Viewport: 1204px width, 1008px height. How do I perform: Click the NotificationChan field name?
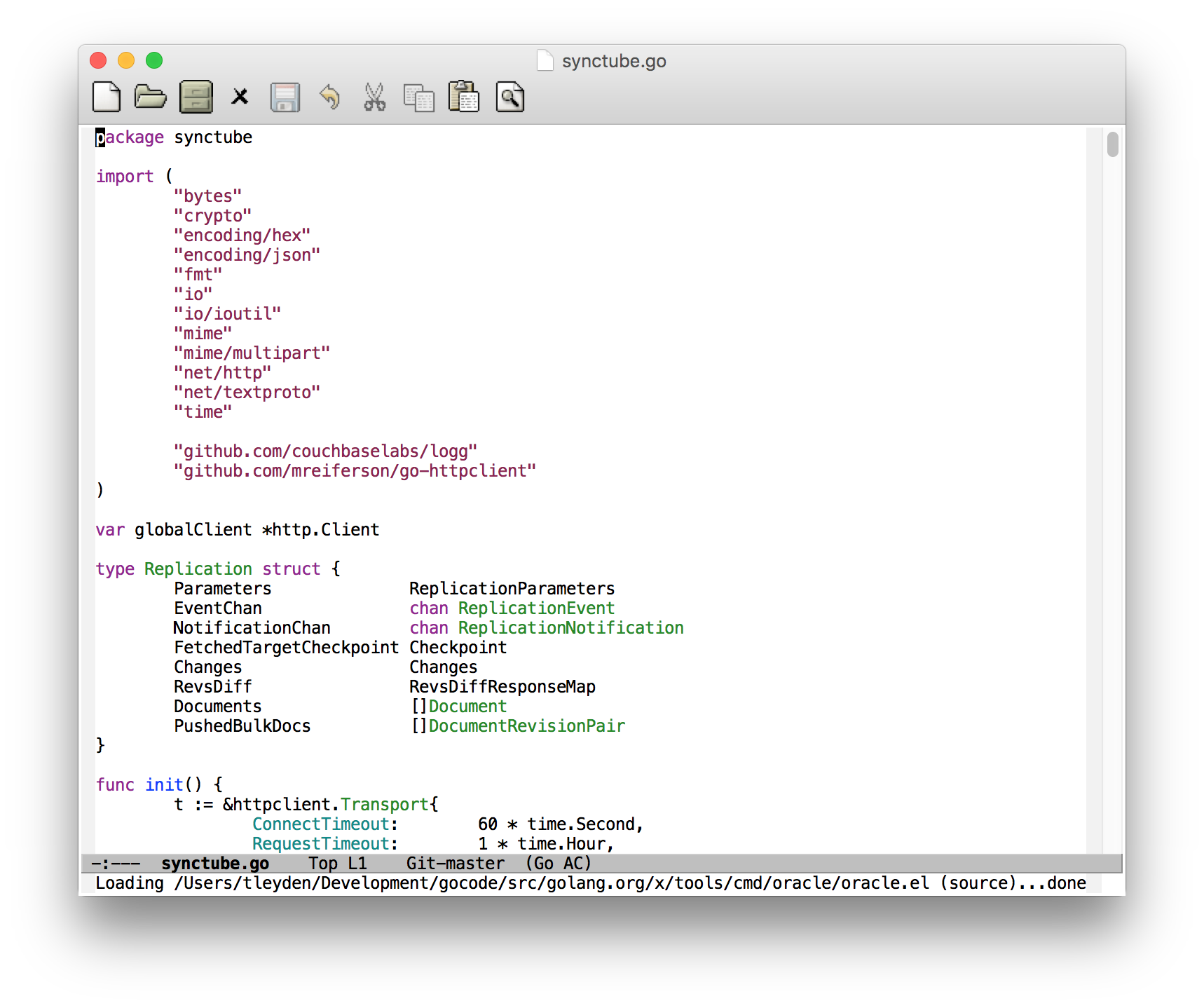252,628
